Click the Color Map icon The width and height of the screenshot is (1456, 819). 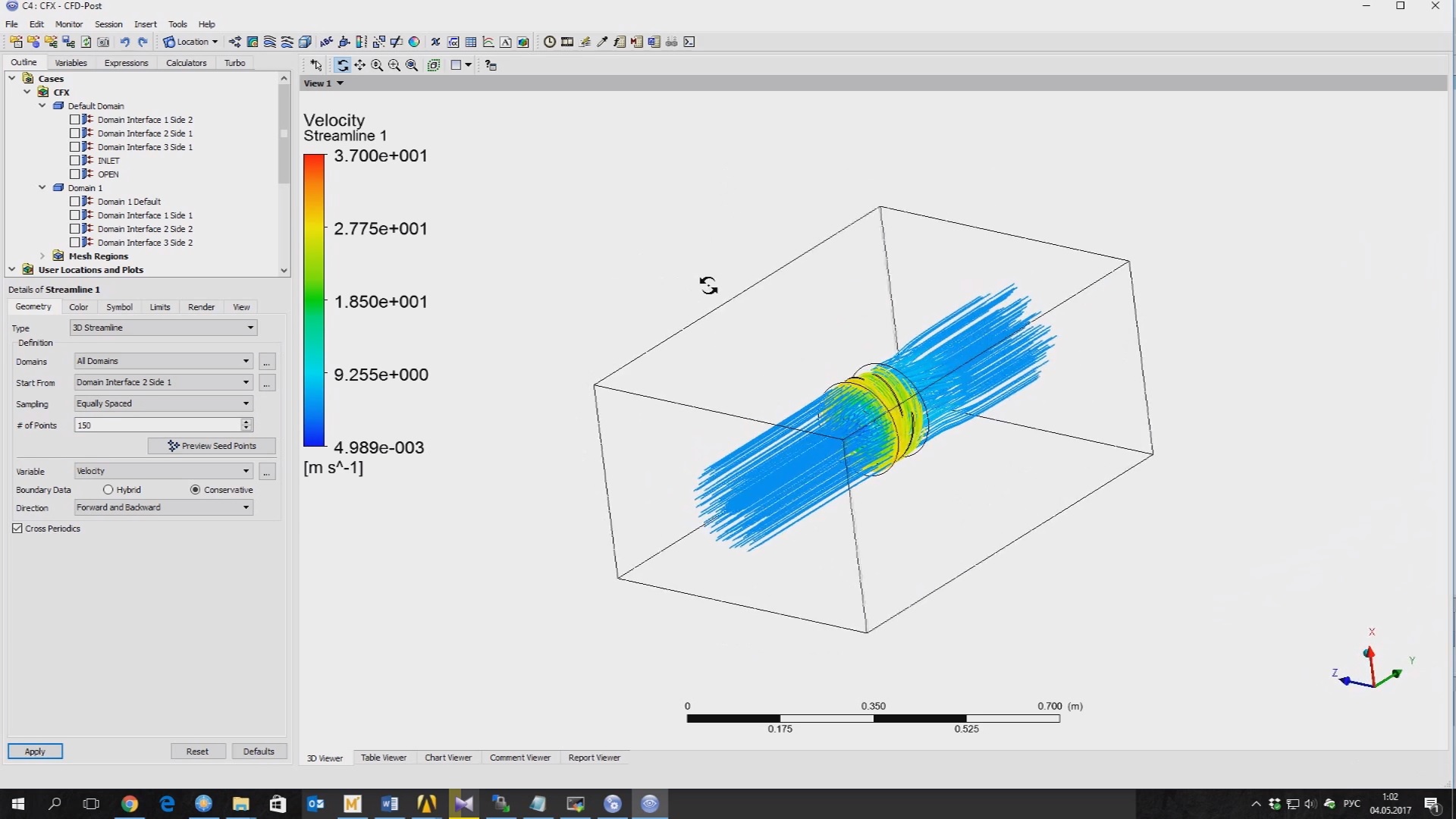[x=414, y=42]
